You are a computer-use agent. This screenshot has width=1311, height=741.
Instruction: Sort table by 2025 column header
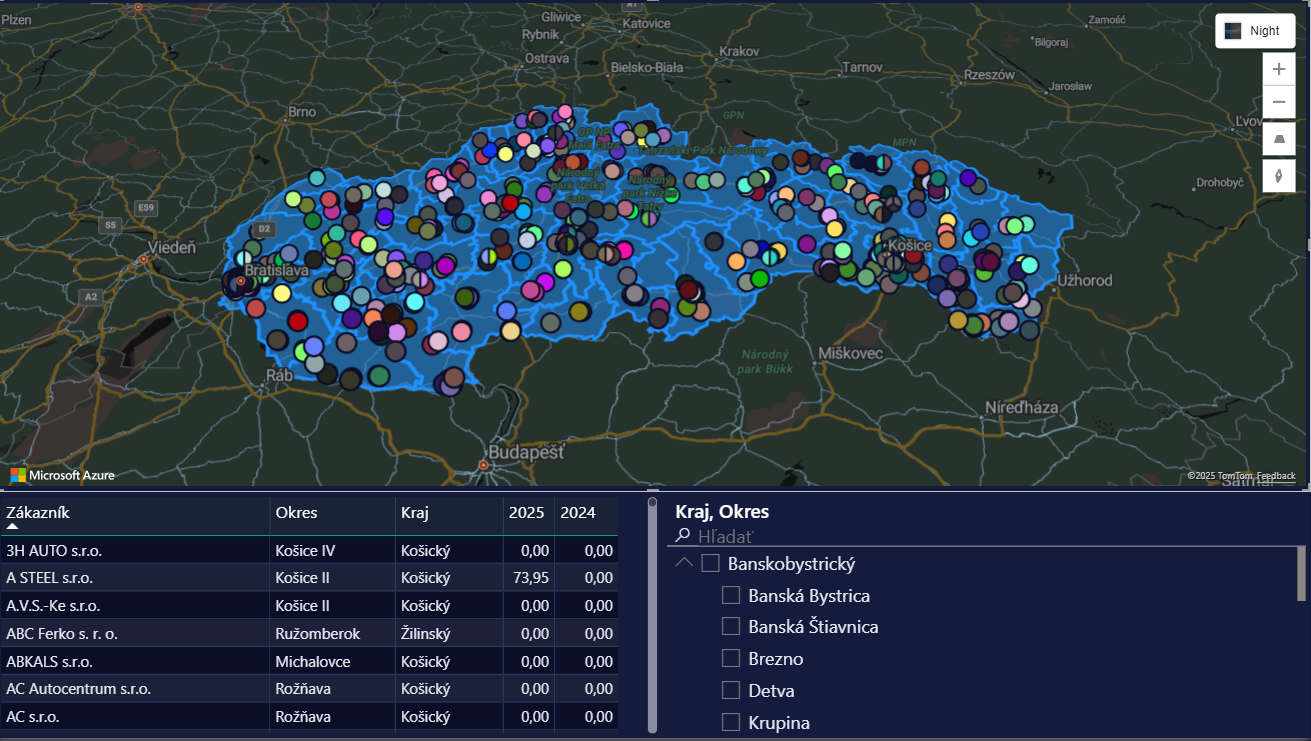[x=528, y=513]
